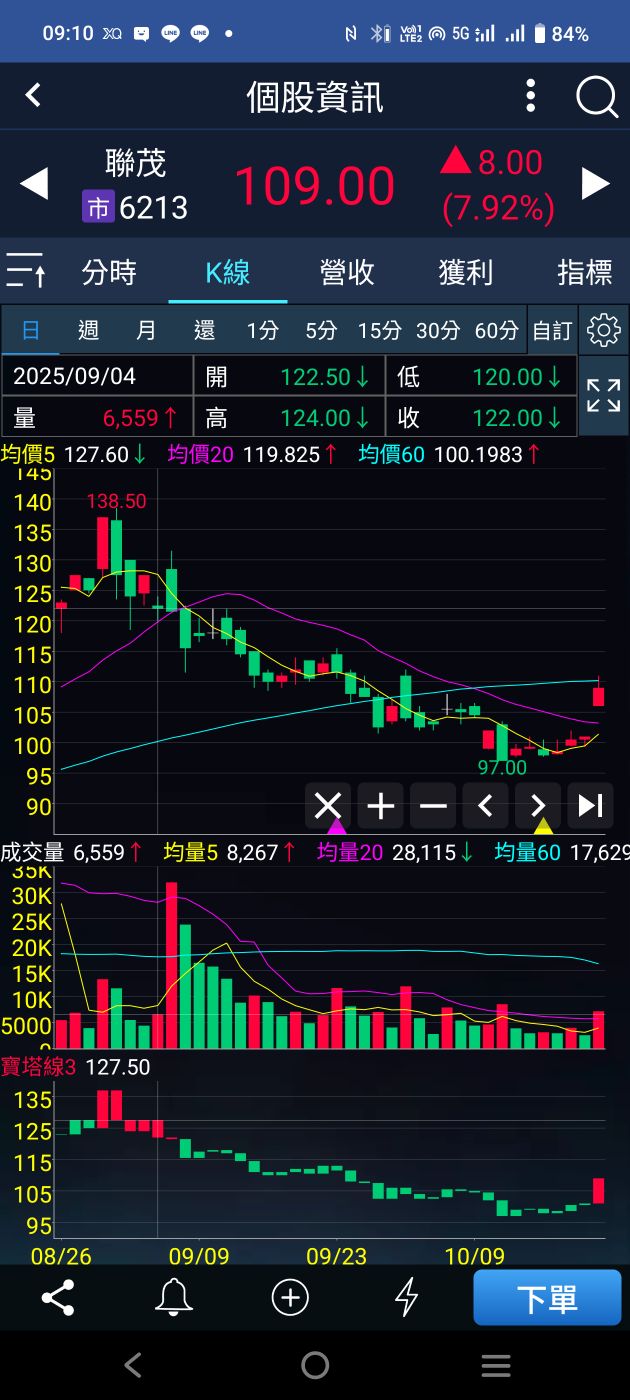Close crosshair with the X chart button
Viewport: 630px width, 1400px height.
(328, 805)
